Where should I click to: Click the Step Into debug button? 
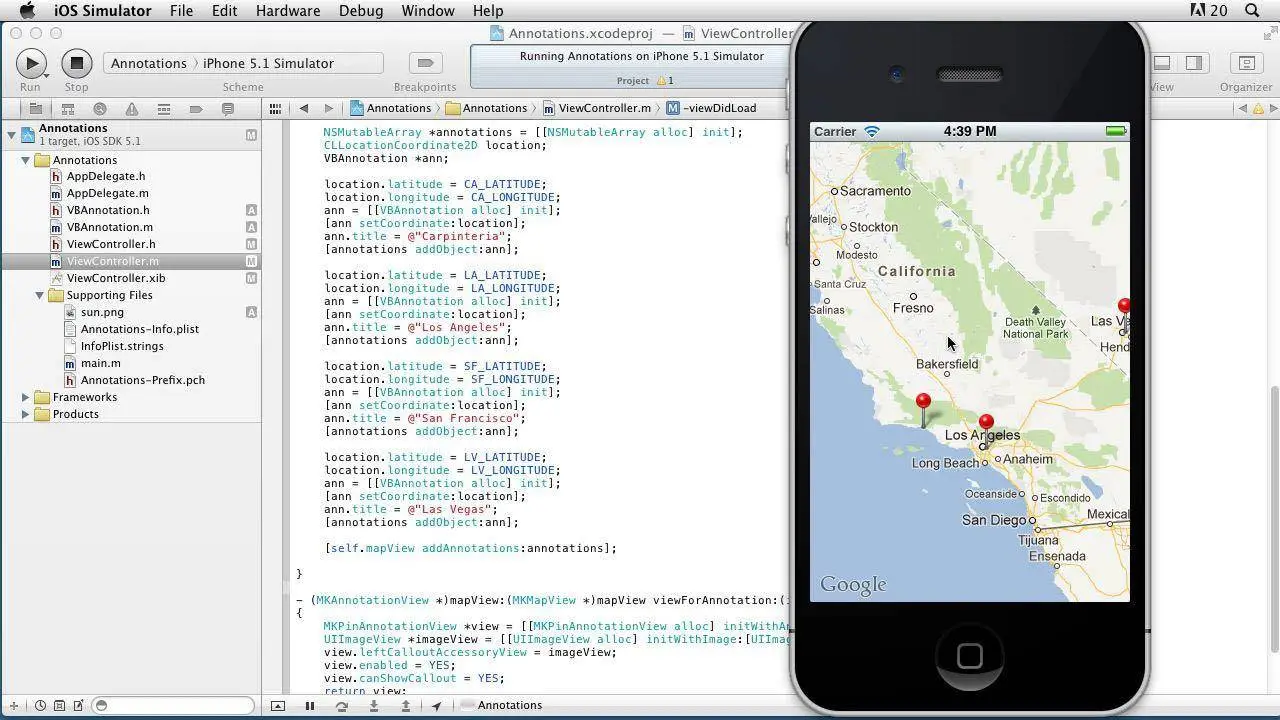[x=374, y=706]
